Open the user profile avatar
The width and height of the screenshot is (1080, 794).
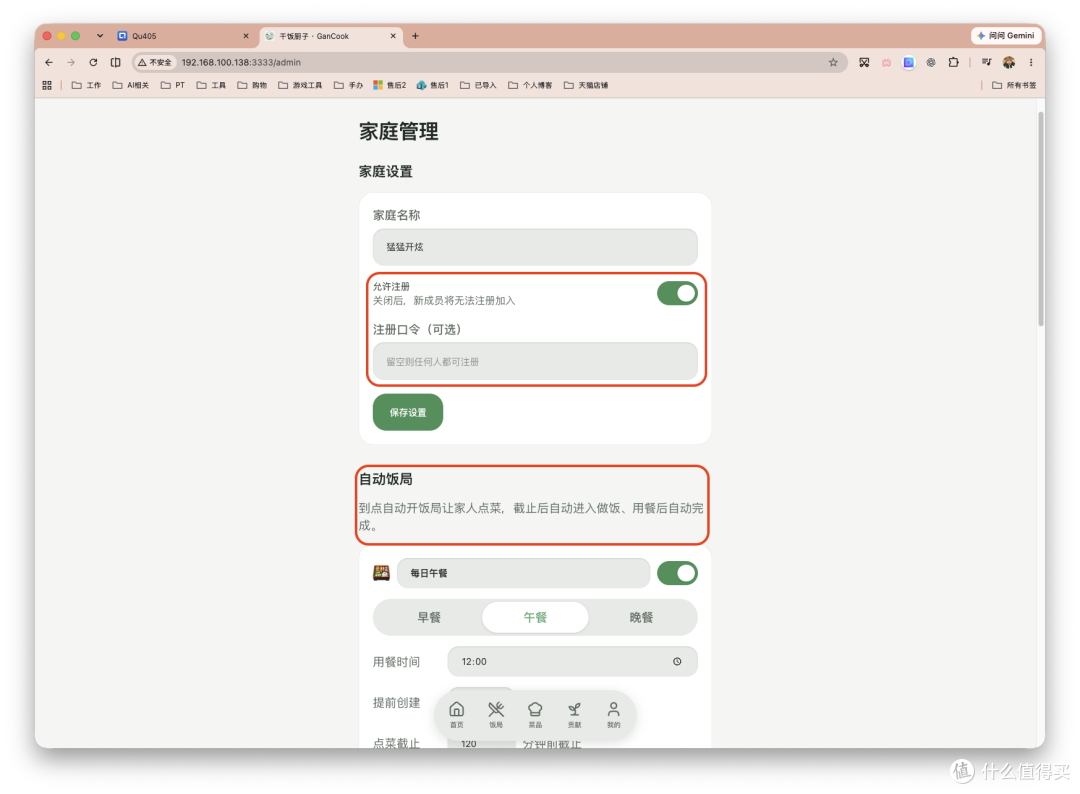coord(1009,62)
